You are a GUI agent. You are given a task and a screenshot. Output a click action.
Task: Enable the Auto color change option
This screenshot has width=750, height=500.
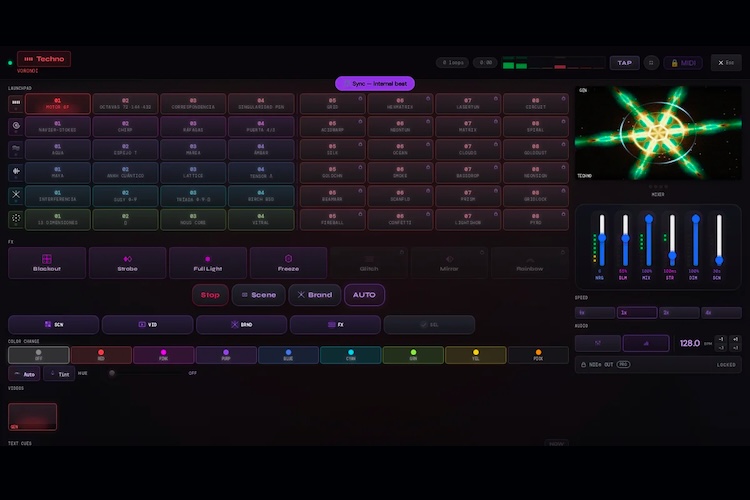[24, 374]
